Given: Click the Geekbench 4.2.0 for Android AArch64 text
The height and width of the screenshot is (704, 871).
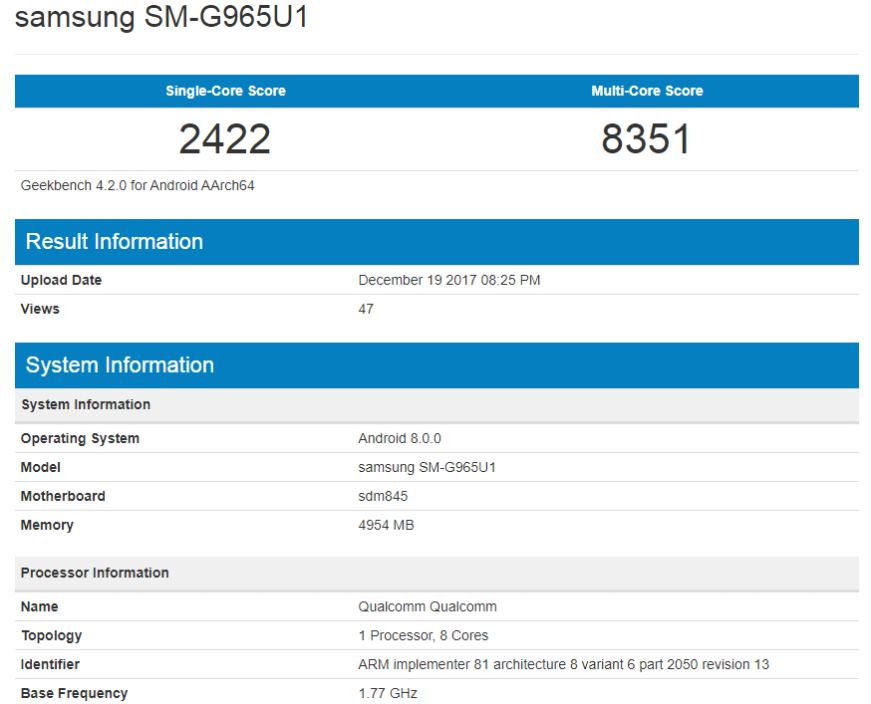Looking at the screenshot, I should 137,186.
